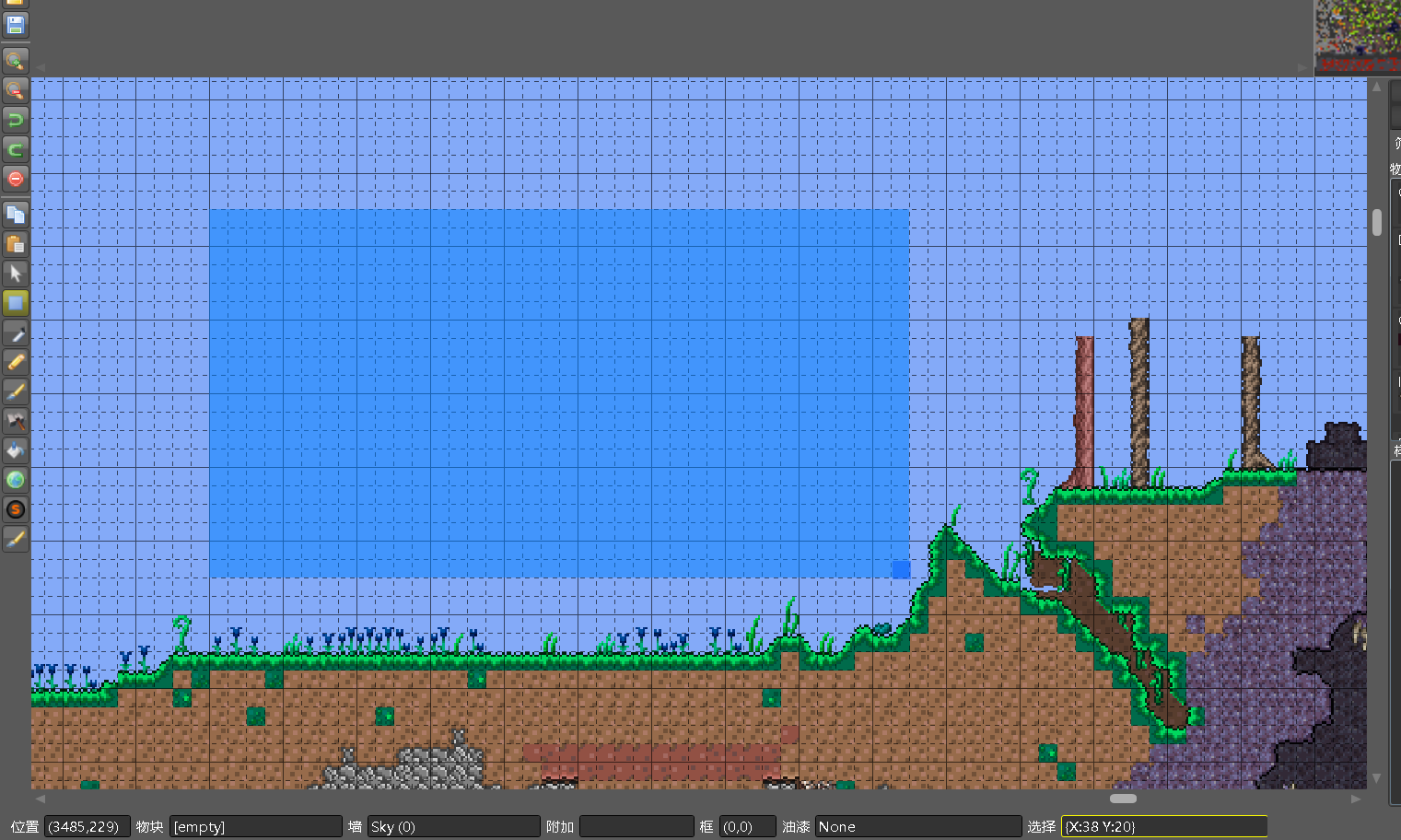The image size is (1401, 840).
Task: Activate the highlighted rectangle Selection tool
Action: click(16, 303)
